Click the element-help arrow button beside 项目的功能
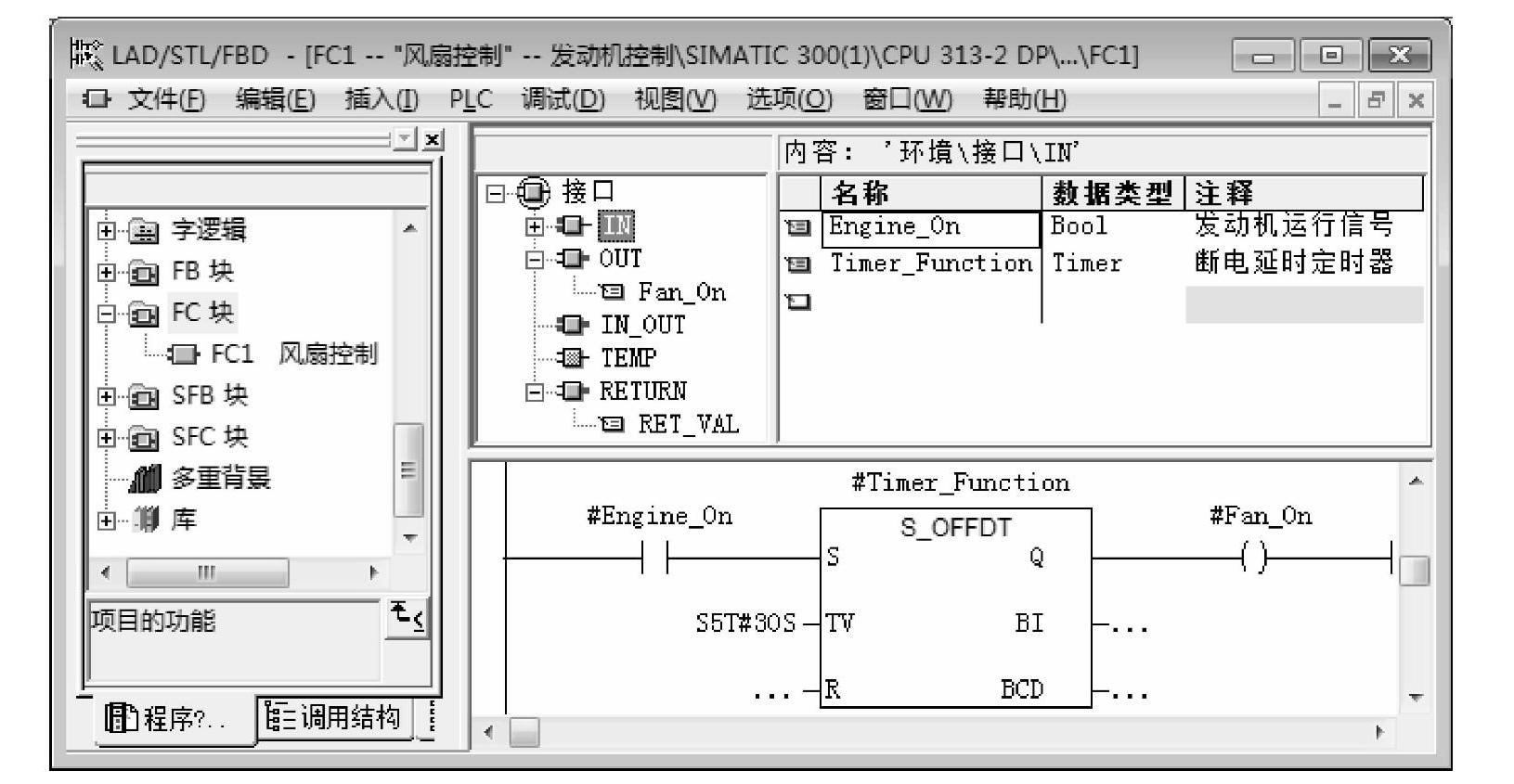The image size is (1514, 784). [408, 618]
